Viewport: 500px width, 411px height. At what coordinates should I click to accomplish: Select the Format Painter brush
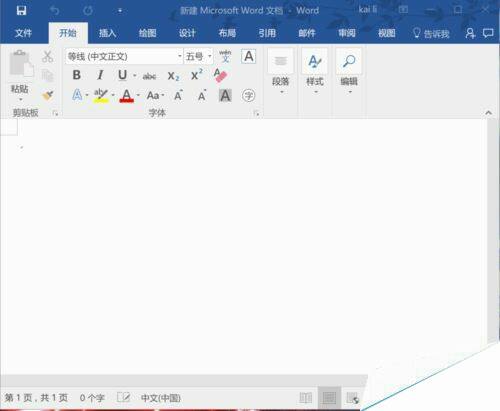[48, 96]
